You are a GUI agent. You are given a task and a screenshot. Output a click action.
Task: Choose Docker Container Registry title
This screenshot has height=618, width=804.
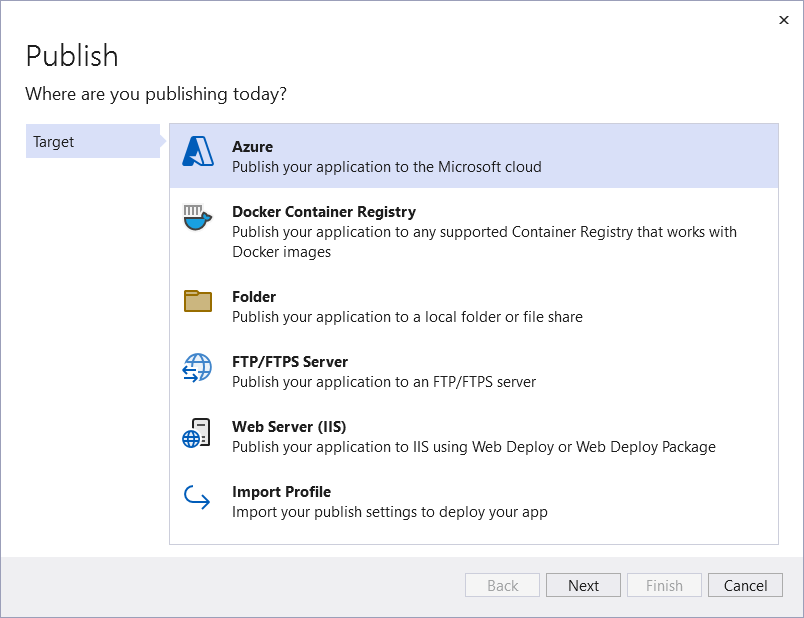[324, 212]
